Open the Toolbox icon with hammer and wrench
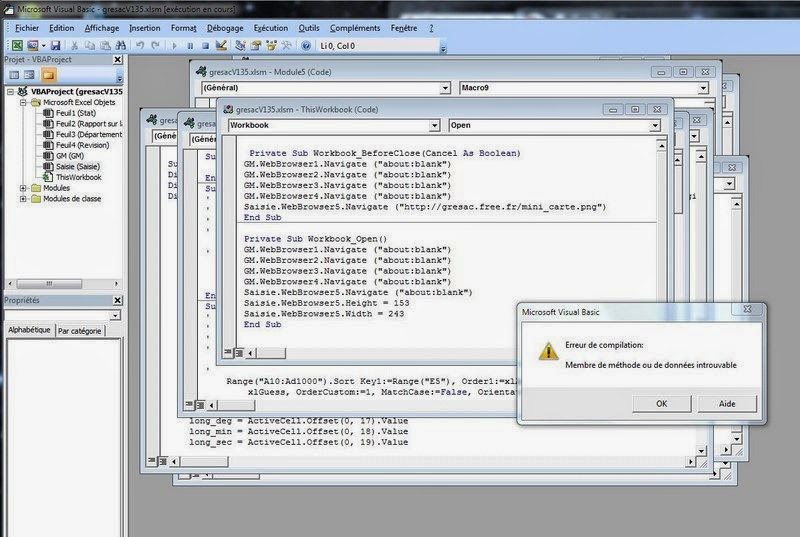800x537 pixels. pyautogui.click(x=287, y=45)
